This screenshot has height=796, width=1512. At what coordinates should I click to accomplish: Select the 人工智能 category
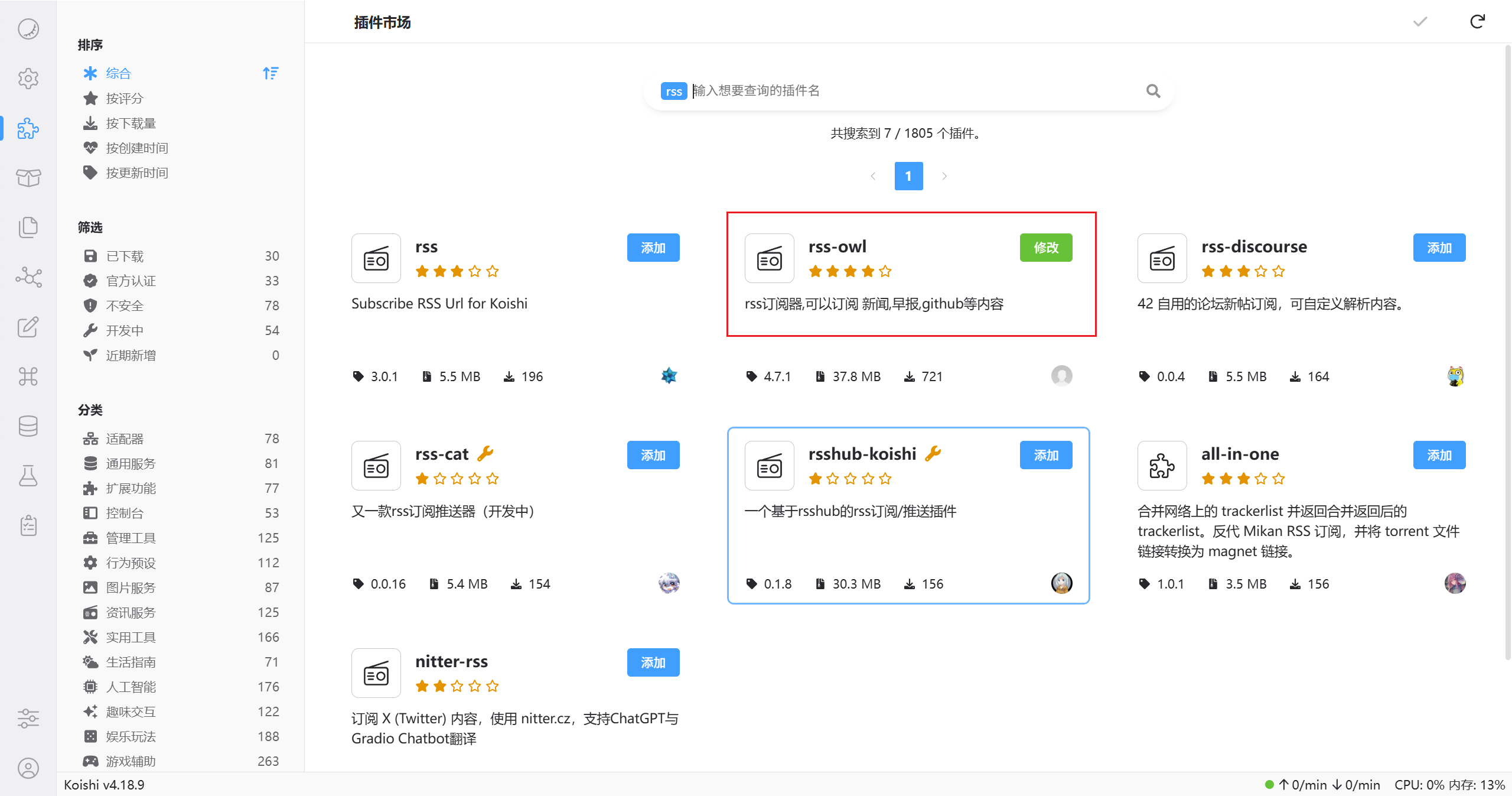(x=131, y=687)
